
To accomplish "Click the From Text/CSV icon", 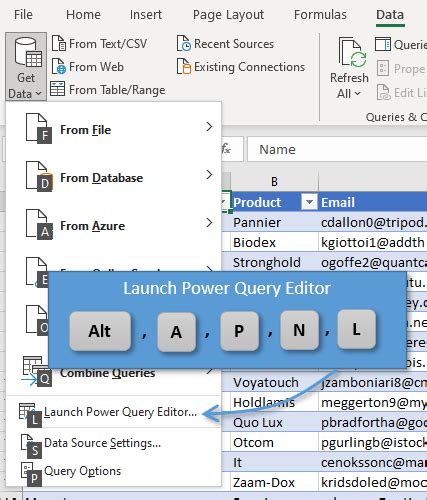I will [59, 44].
